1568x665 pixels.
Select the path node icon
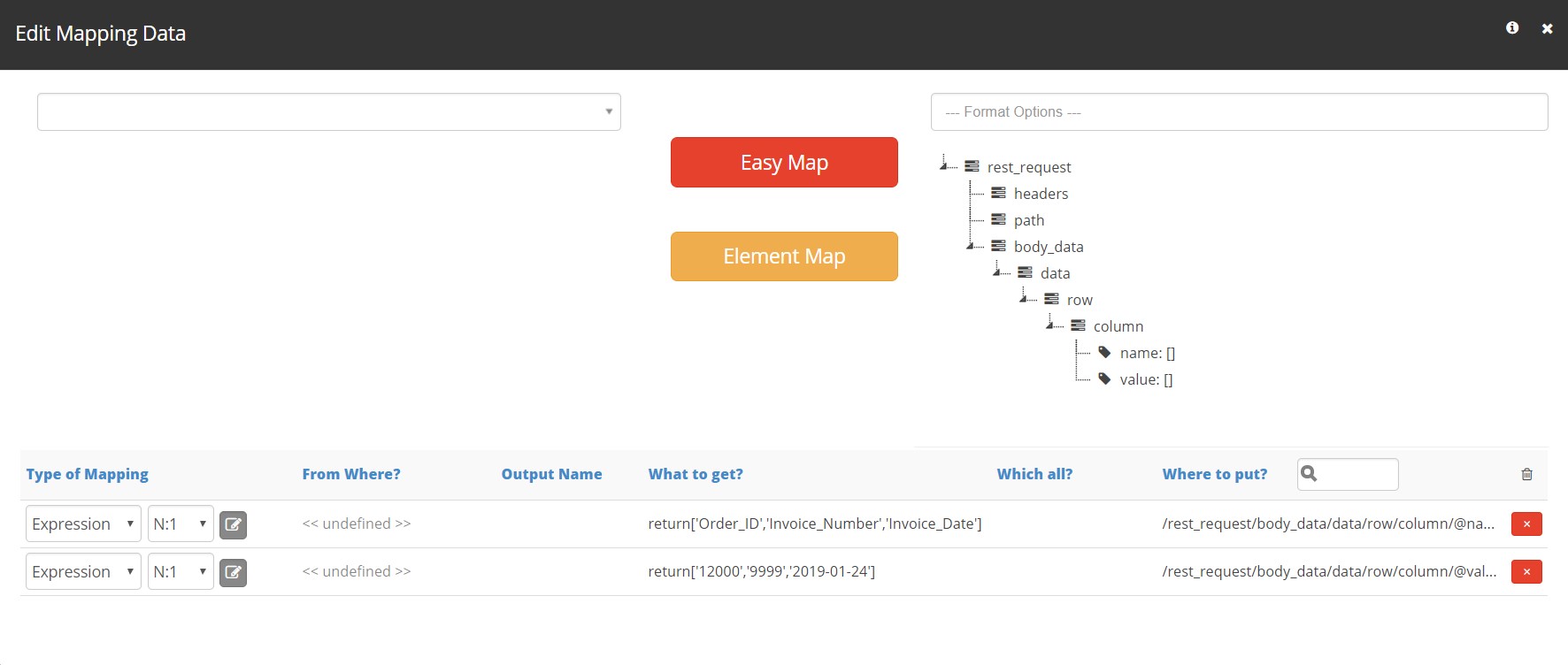pyautogui.click(x=998, y=219)
